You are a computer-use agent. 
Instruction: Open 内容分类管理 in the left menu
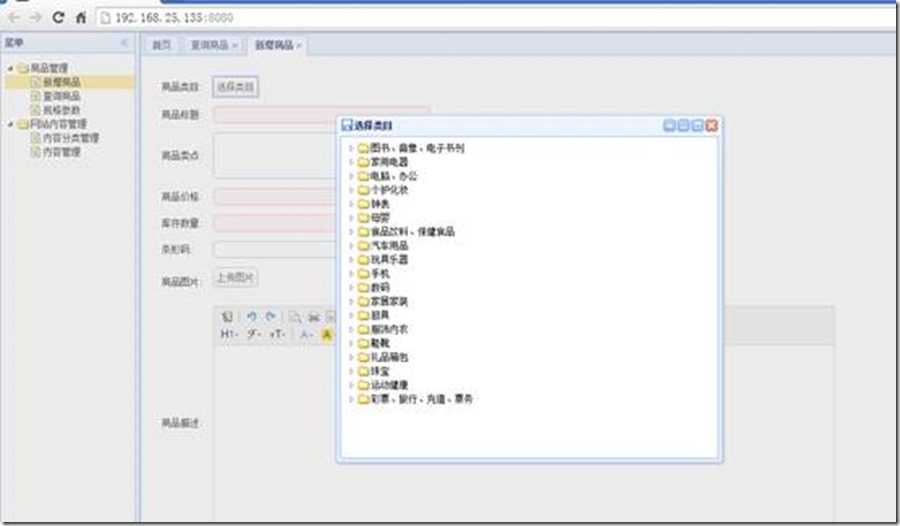[71, 138]
